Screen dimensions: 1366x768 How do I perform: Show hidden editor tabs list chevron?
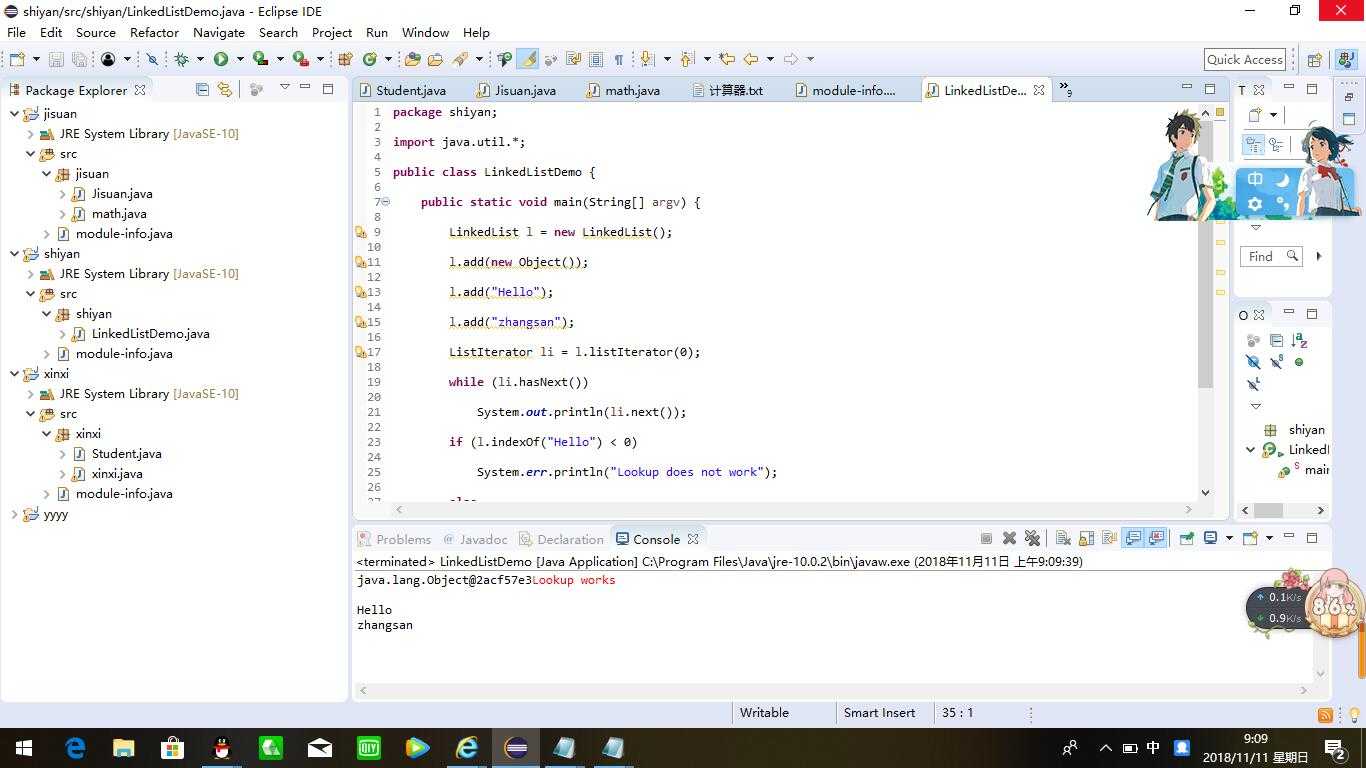click(x=1066, y=90)
